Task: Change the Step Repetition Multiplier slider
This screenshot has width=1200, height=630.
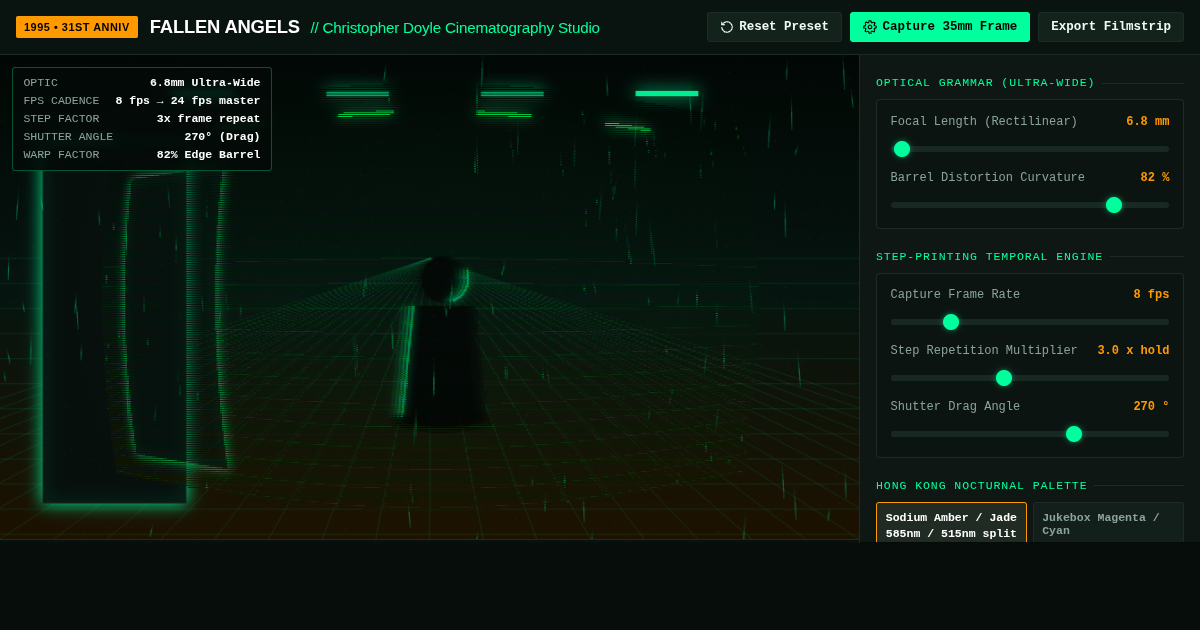Action: (1030, 378)
